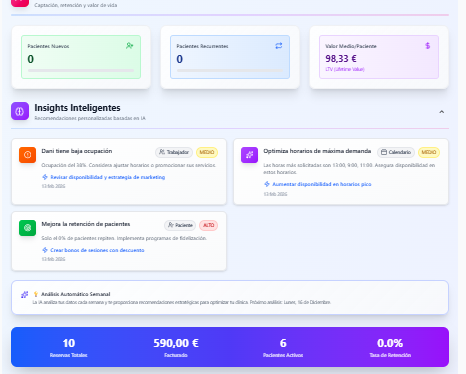
Task: Click the lightbulb icon beside Análisis Automático Semanal
Action: [x=36, y=294]
